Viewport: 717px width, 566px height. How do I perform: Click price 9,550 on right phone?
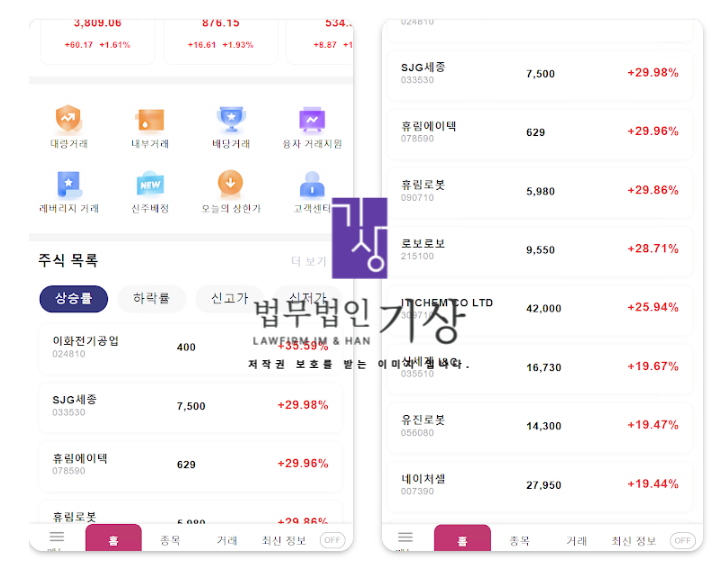(540, 250)
